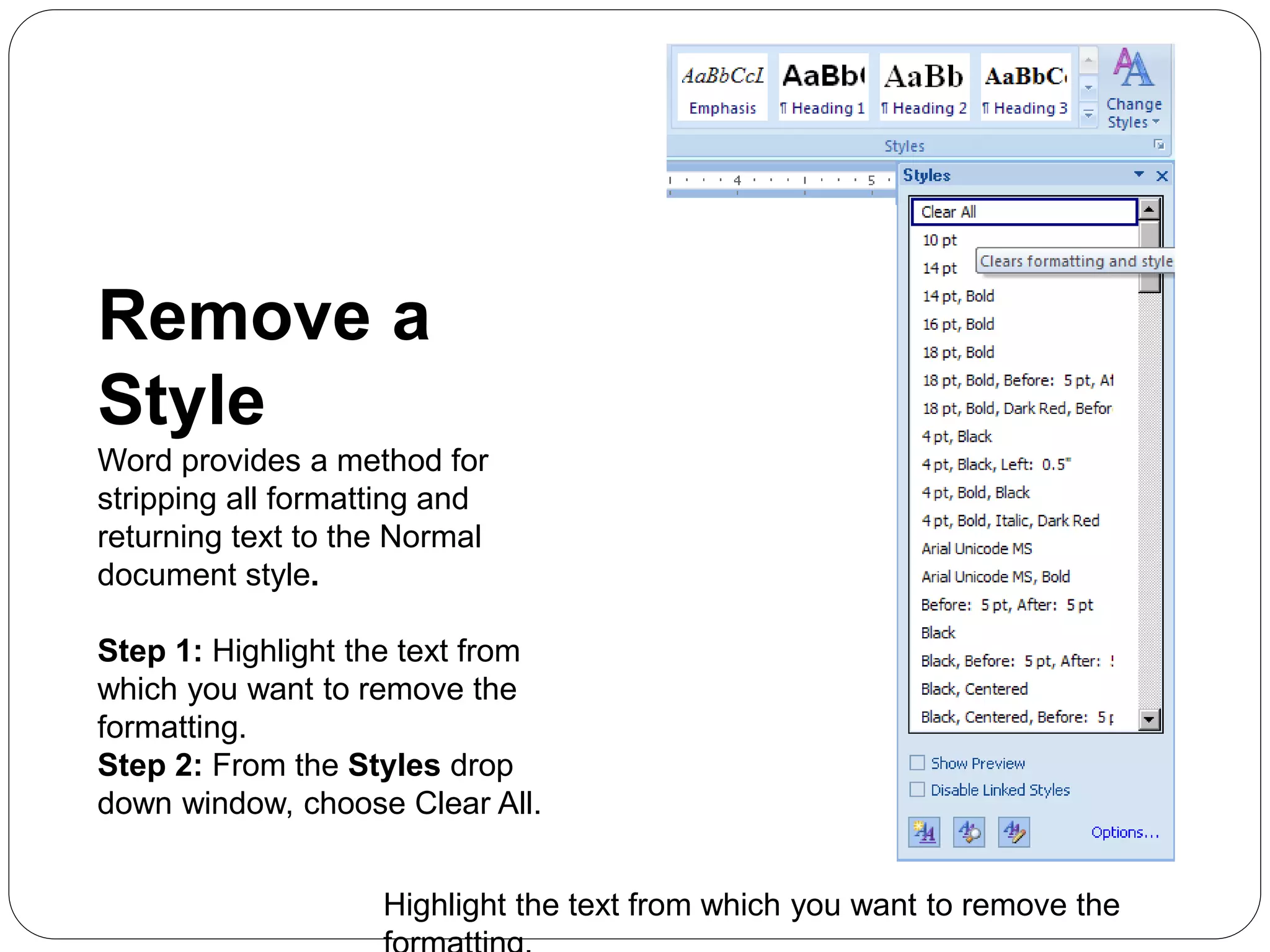Select the 'Arial Unicode MS' style entry
The image size is (1270, 952).
[x=1024, y=549]
